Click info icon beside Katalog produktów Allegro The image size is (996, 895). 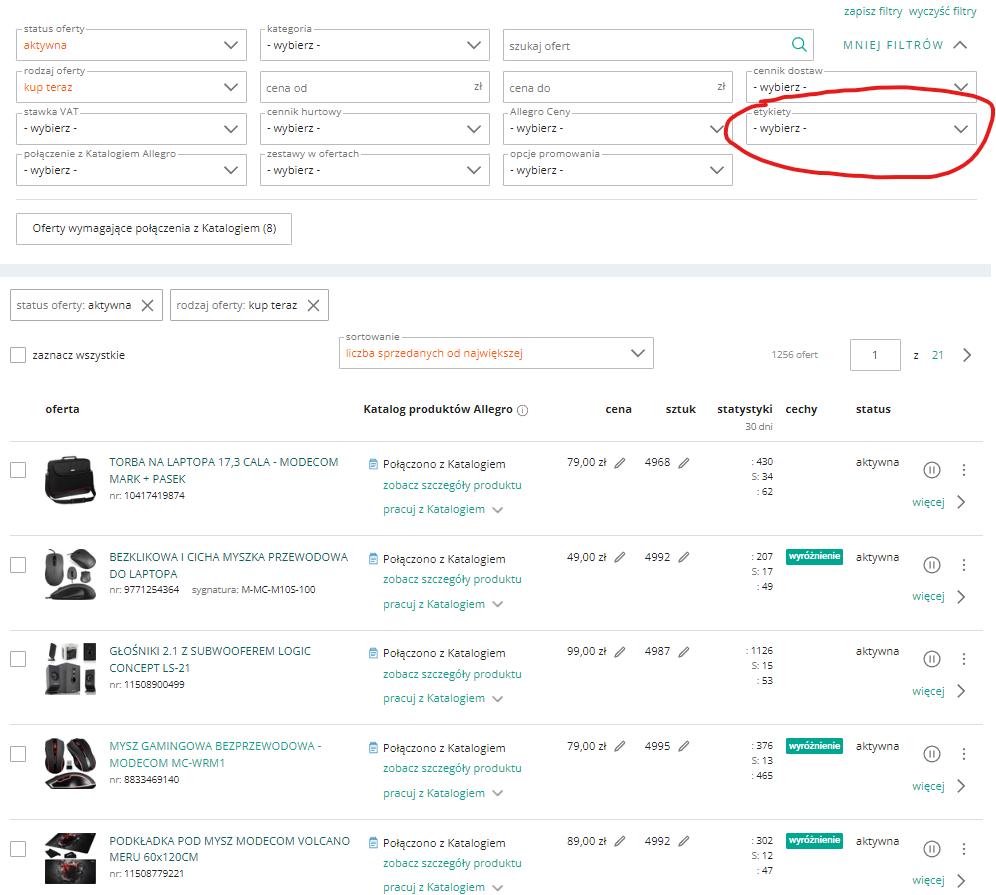(523, 410)
